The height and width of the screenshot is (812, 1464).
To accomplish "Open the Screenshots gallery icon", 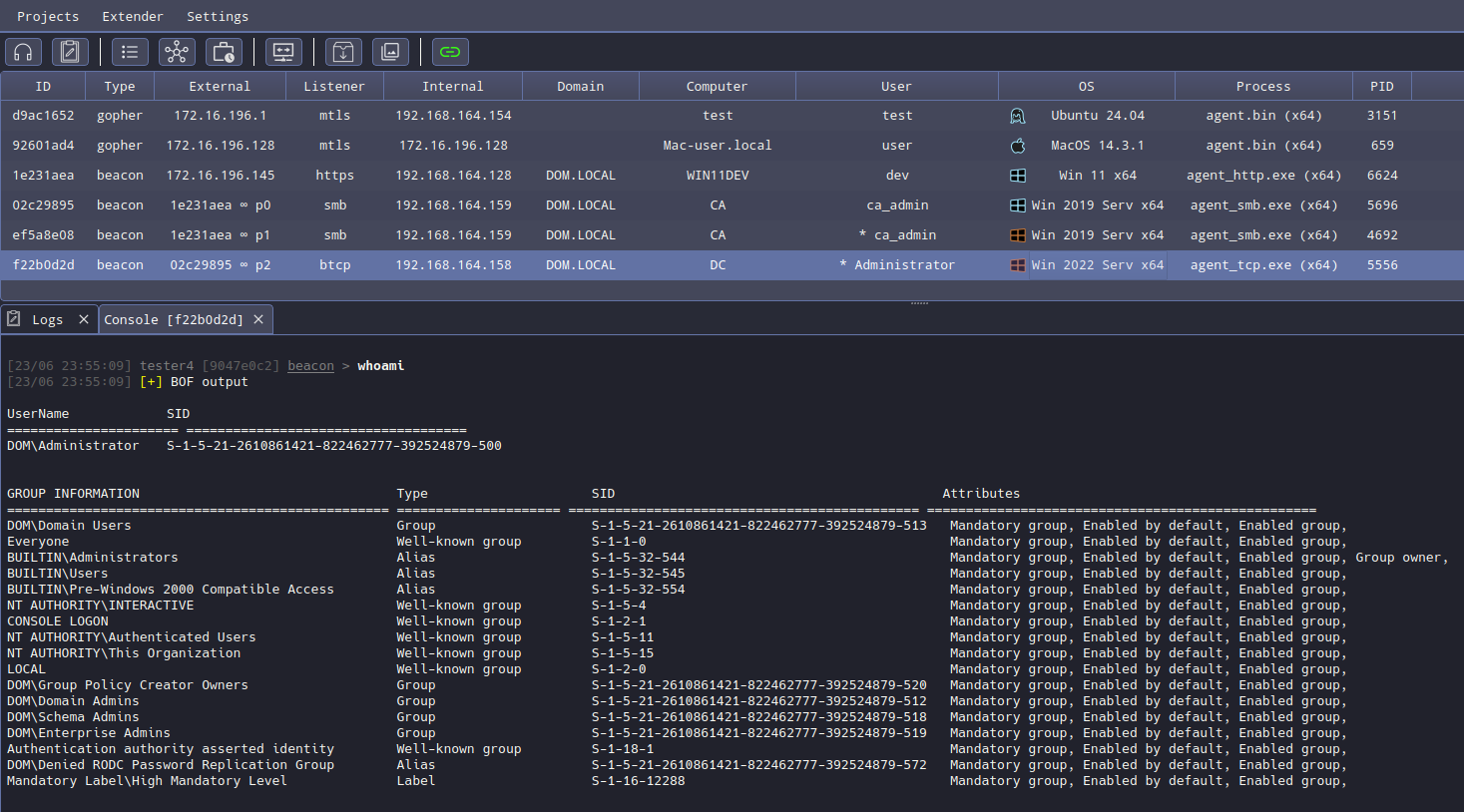I will coord(390,52).
